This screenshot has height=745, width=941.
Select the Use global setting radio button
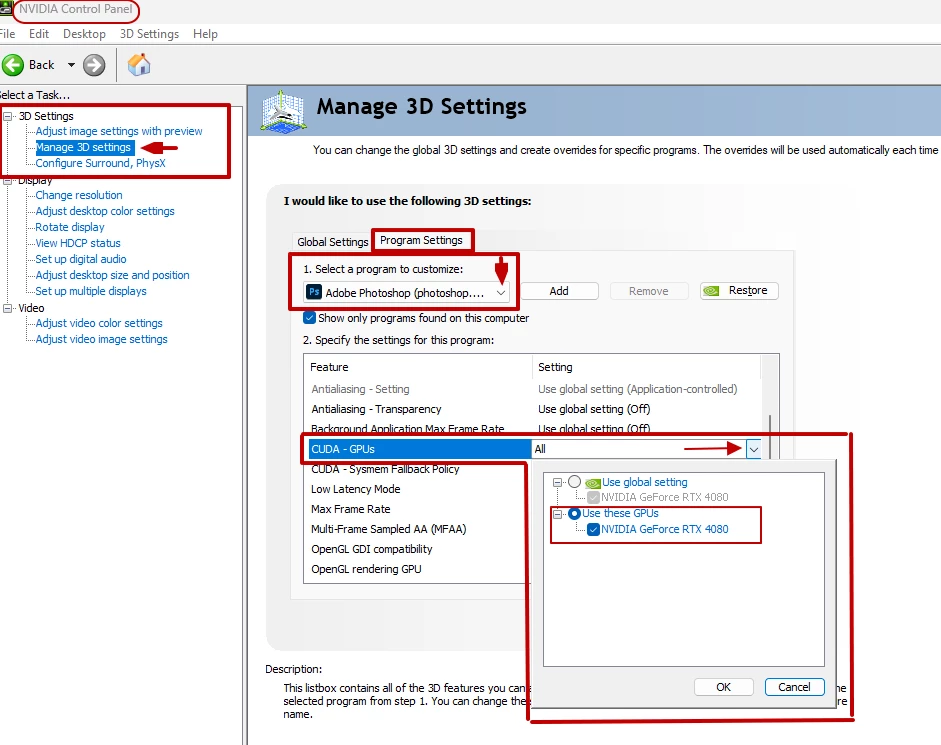(x=575, y=481)
